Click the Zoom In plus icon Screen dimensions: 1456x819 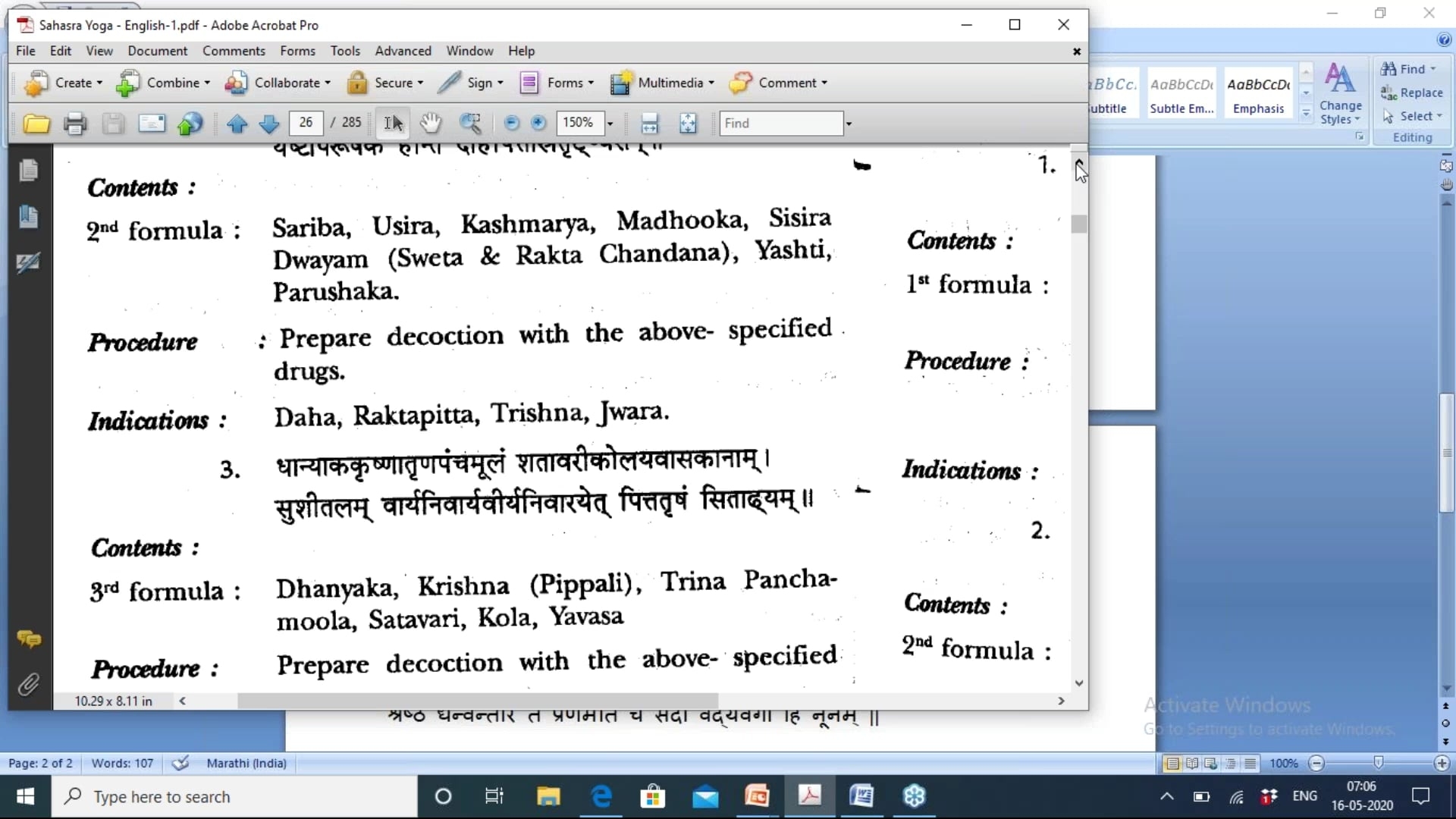pyautogui.click(x=538, y=123)
